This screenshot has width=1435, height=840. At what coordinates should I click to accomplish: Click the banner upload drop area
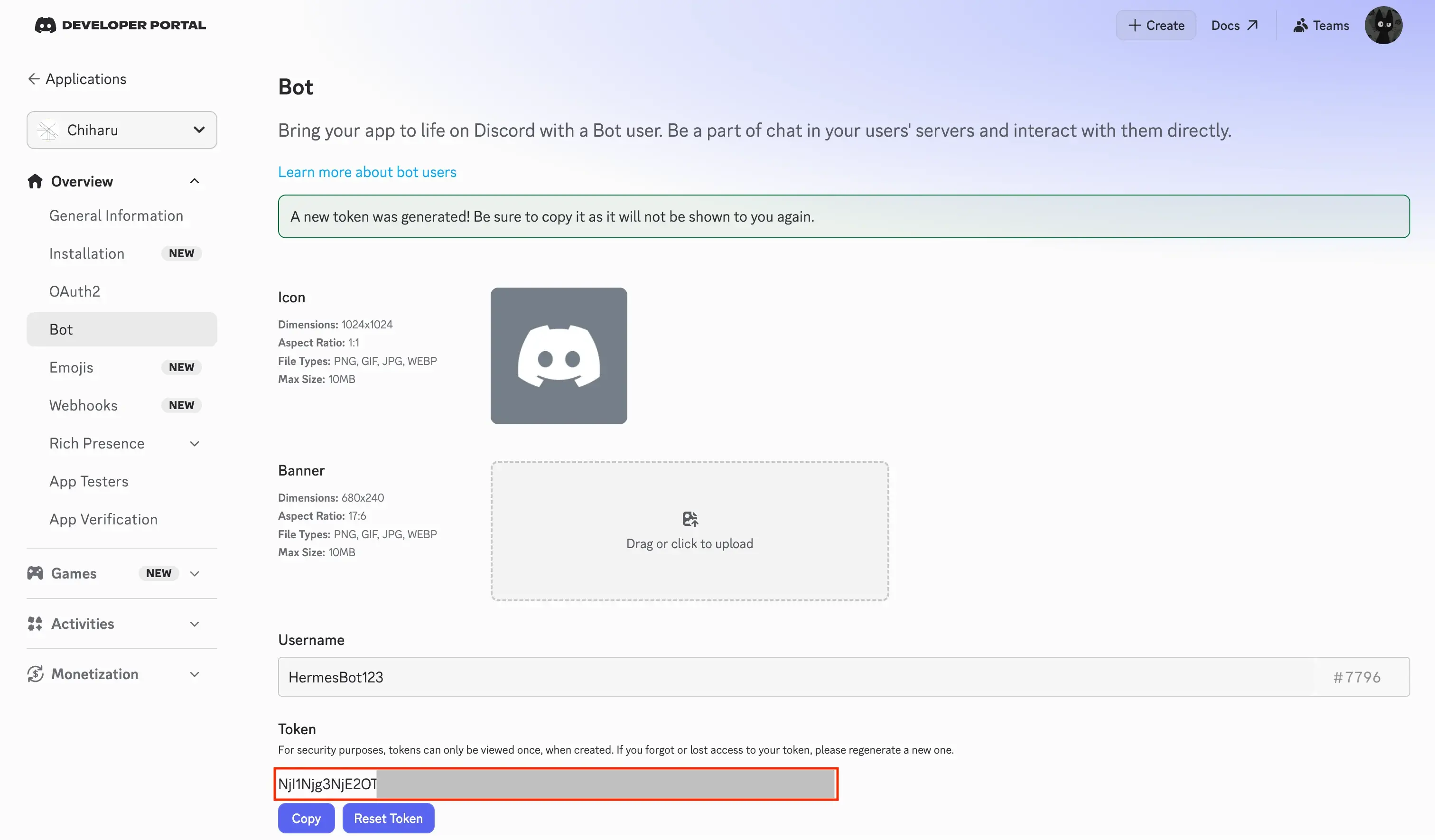coord(690,531)
